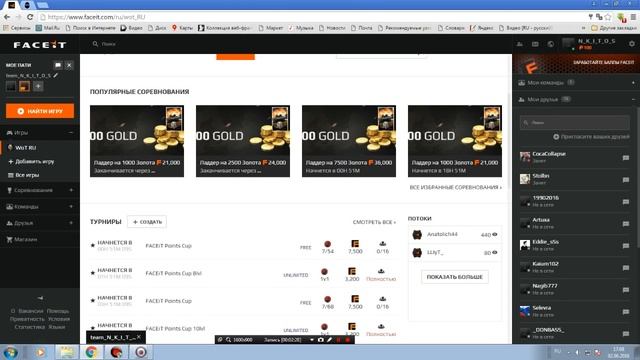Click the FACEIT logo in the header

click(40, 44)
